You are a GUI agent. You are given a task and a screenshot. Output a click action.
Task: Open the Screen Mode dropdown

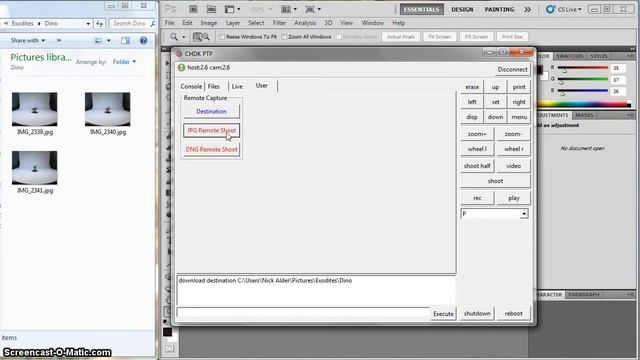point(313,9)
